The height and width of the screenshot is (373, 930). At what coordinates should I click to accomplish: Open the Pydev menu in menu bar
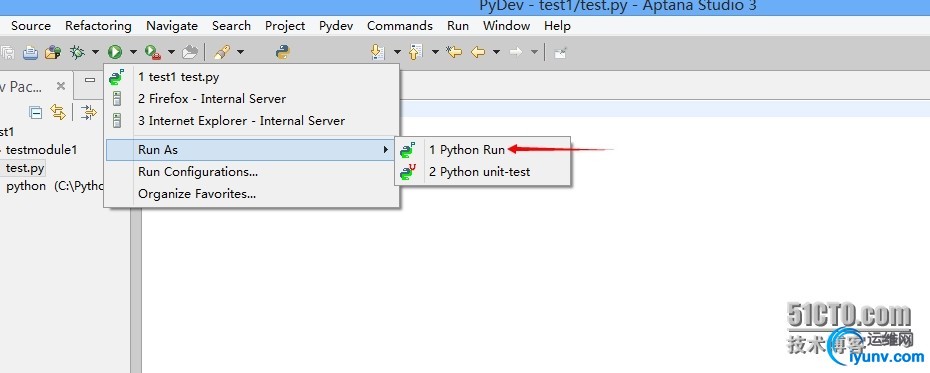(x=336, y=25)
